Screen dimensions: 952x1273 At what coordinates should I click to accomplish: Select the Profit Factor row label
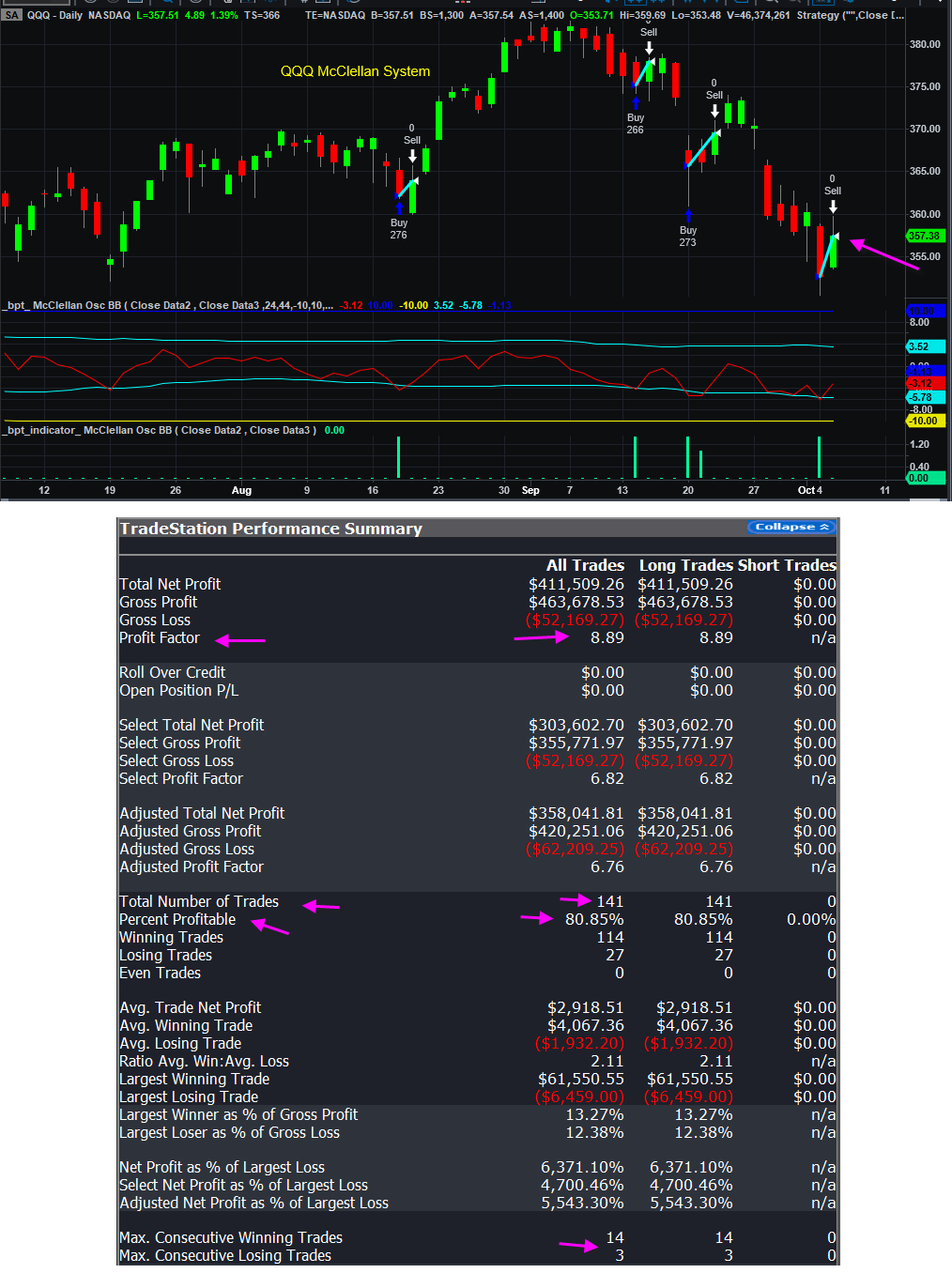click(x=160, y=637)
